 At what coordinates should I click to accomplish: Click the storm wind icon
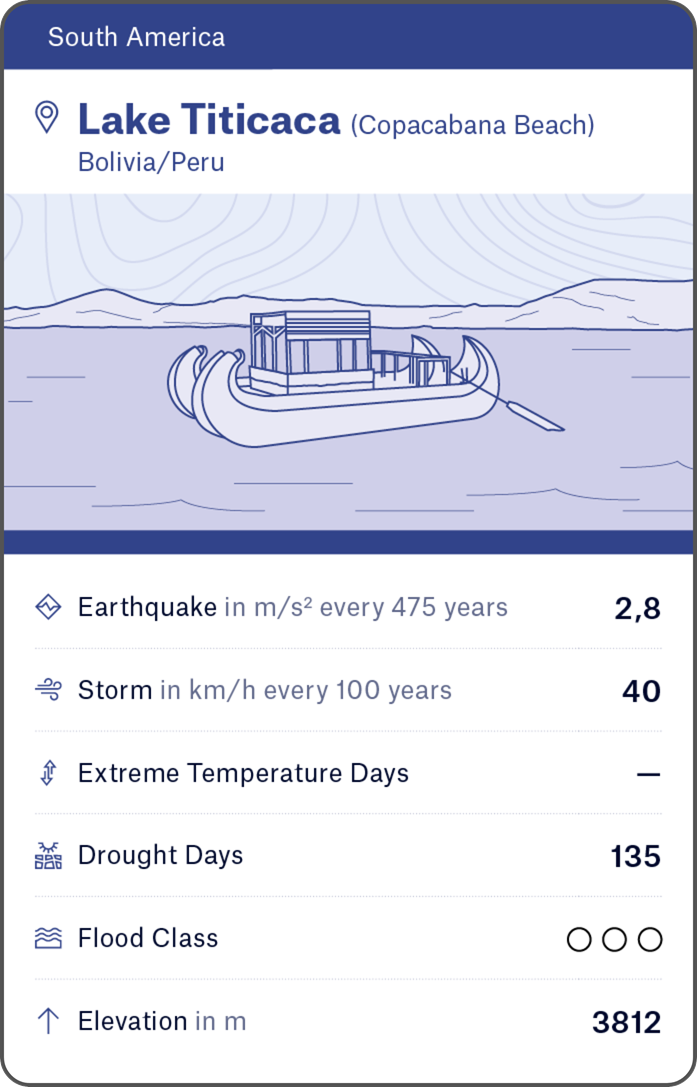click(x=48, y=690)
